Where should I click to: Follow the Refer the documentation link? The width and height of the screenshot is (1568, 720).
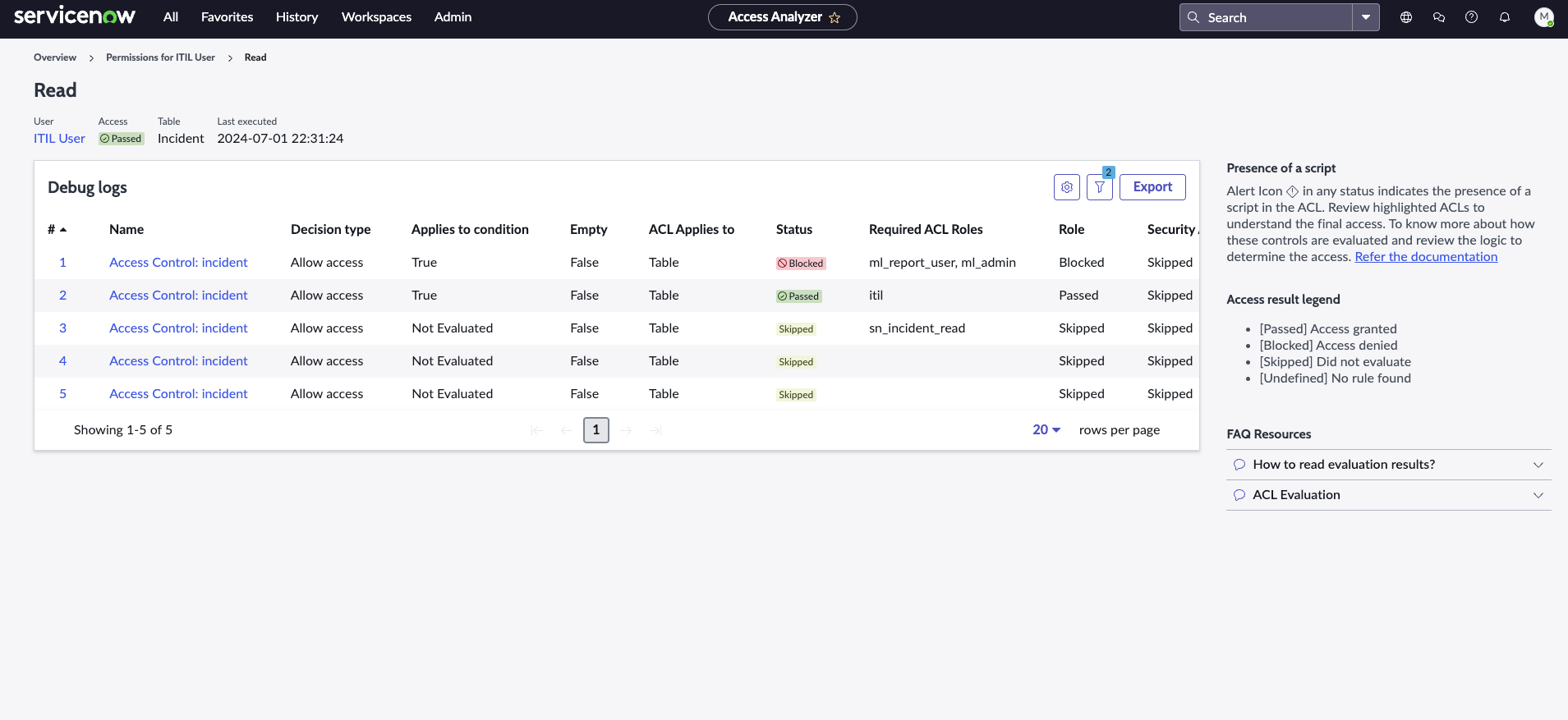1426,257
